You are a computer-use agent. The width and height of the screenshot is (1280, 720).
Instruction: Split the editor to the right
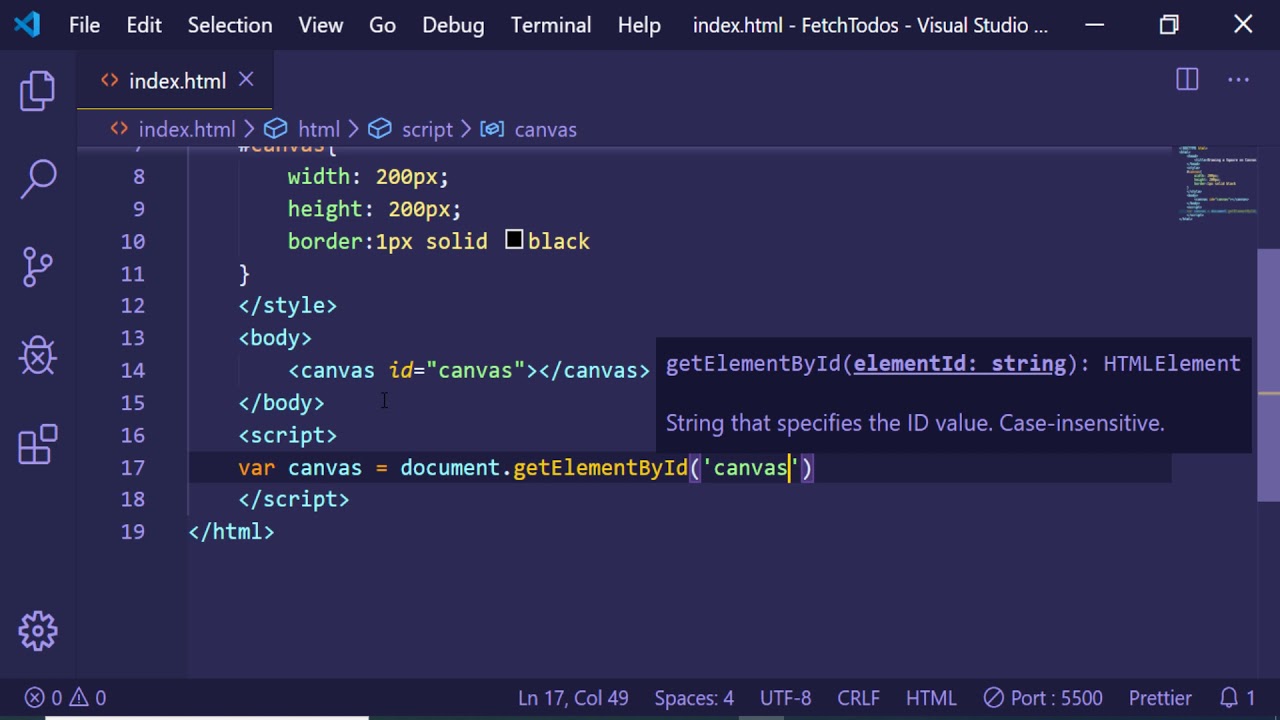(1187, 80)
